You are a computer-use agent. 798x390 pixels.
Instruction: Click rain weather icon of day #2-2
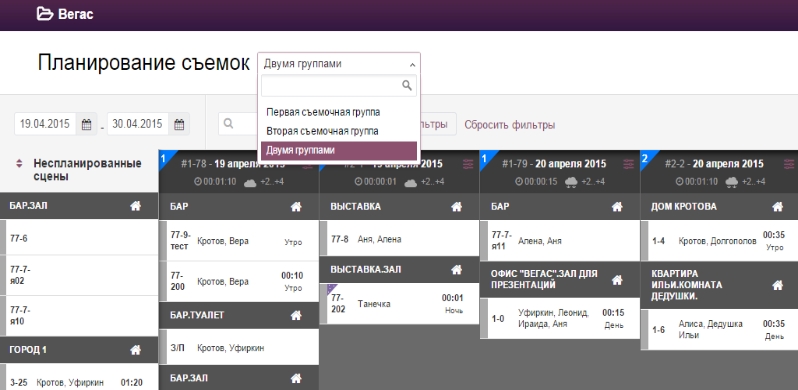point(732,182)
